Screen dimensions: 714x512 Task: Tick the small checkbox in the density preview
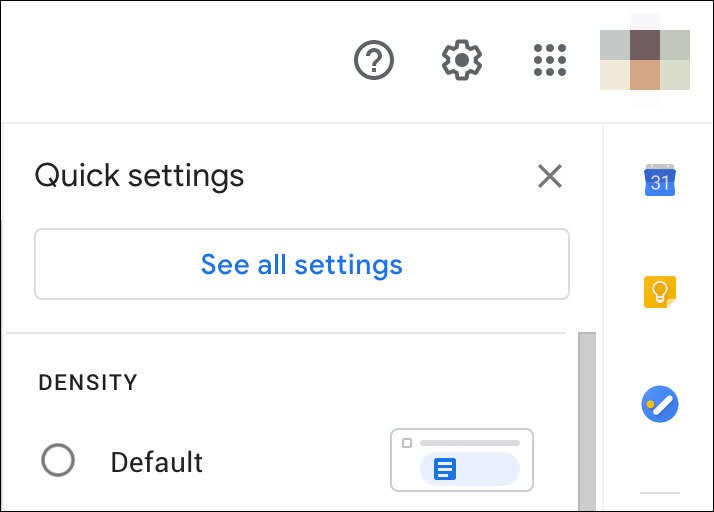pos(407,443)
